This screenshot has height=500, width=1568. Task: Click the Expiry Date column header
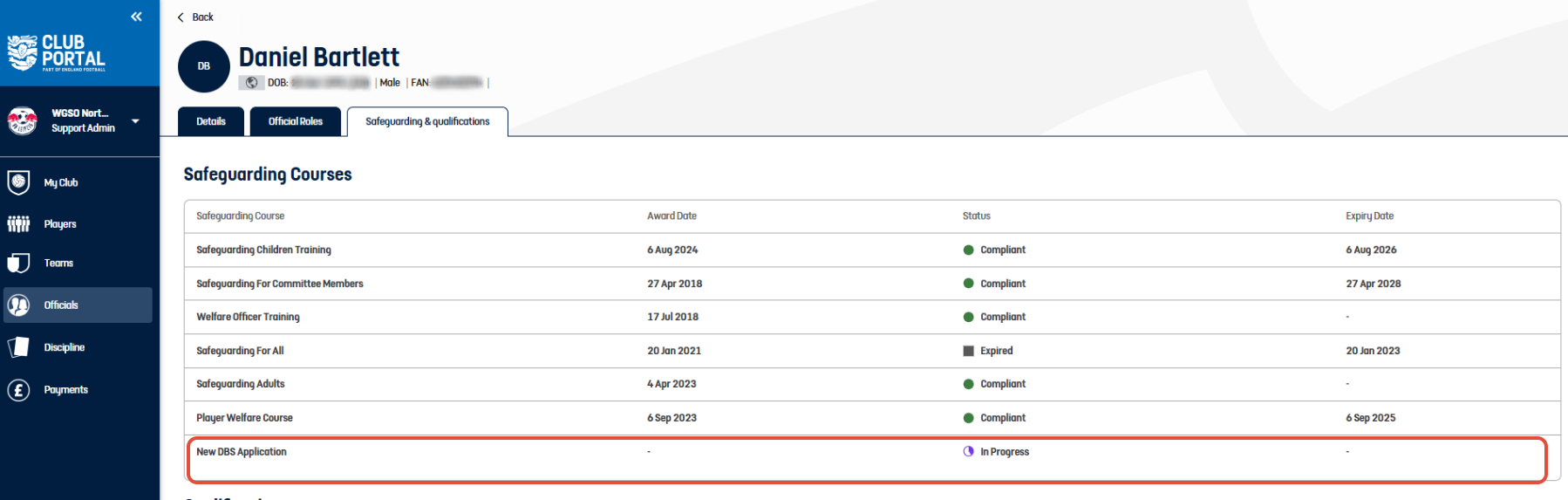coord(1369,216)
